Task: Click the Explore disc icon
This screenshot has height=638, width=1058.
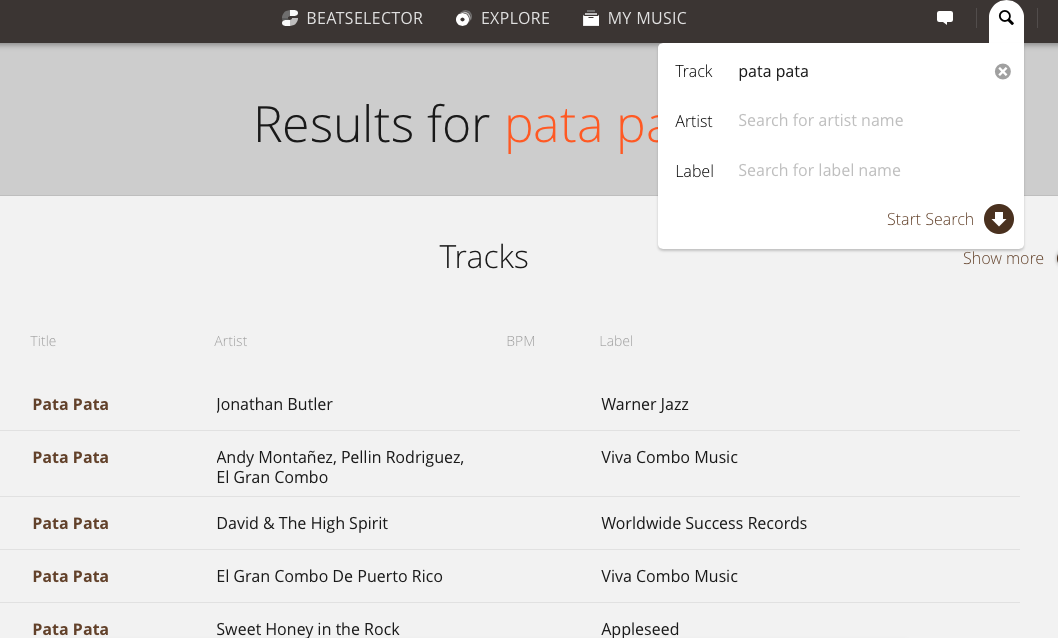Action: point(463,18)
